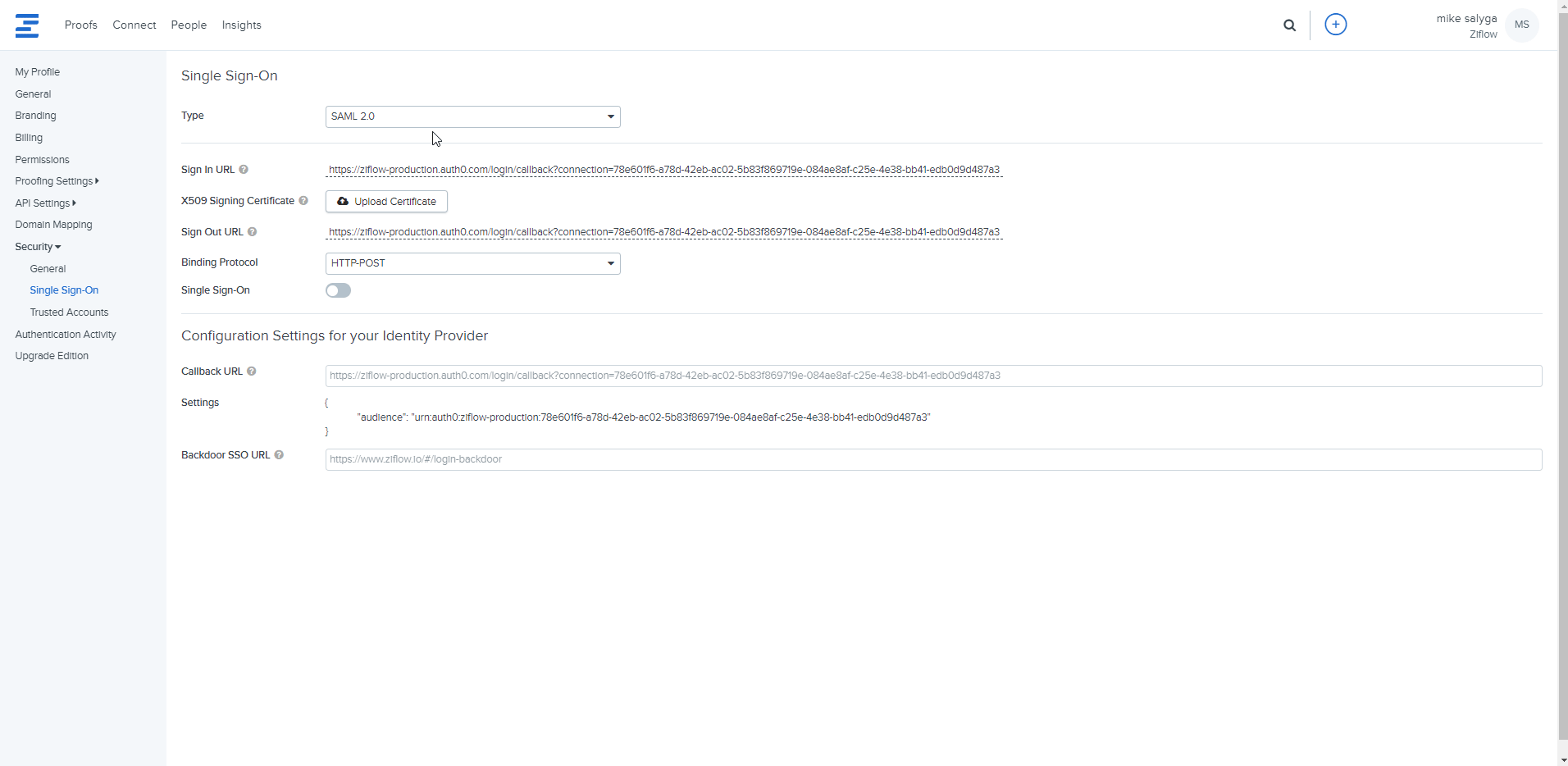Click help icon beside Sign Out URL
The width and height of the screenshot is (1568, 766).
(253, 232)
